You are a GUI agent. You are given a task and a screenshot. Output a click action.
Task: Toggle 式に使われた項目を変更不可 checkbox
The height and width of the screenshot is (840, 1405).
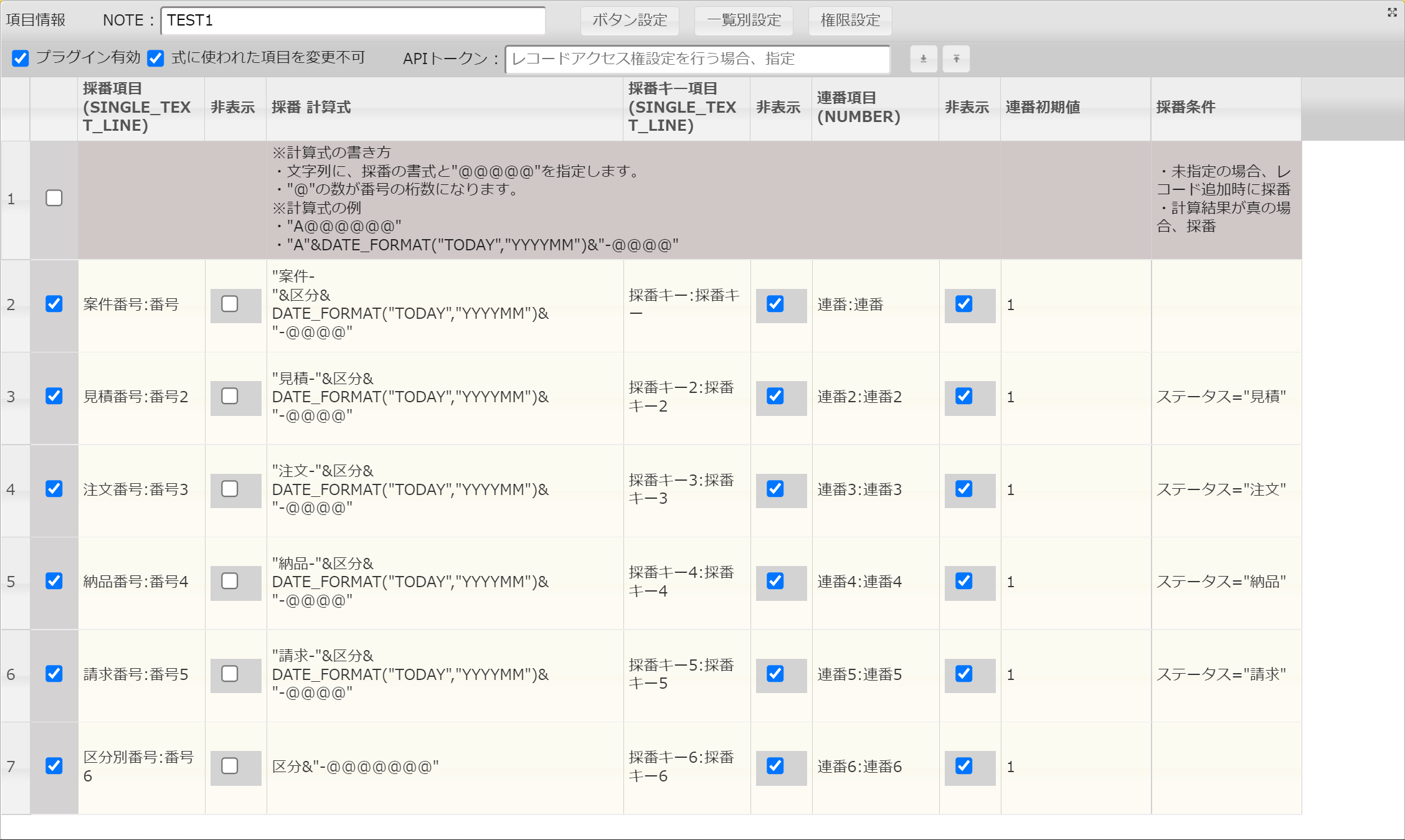pyautogui.click(x=156, y=59)
